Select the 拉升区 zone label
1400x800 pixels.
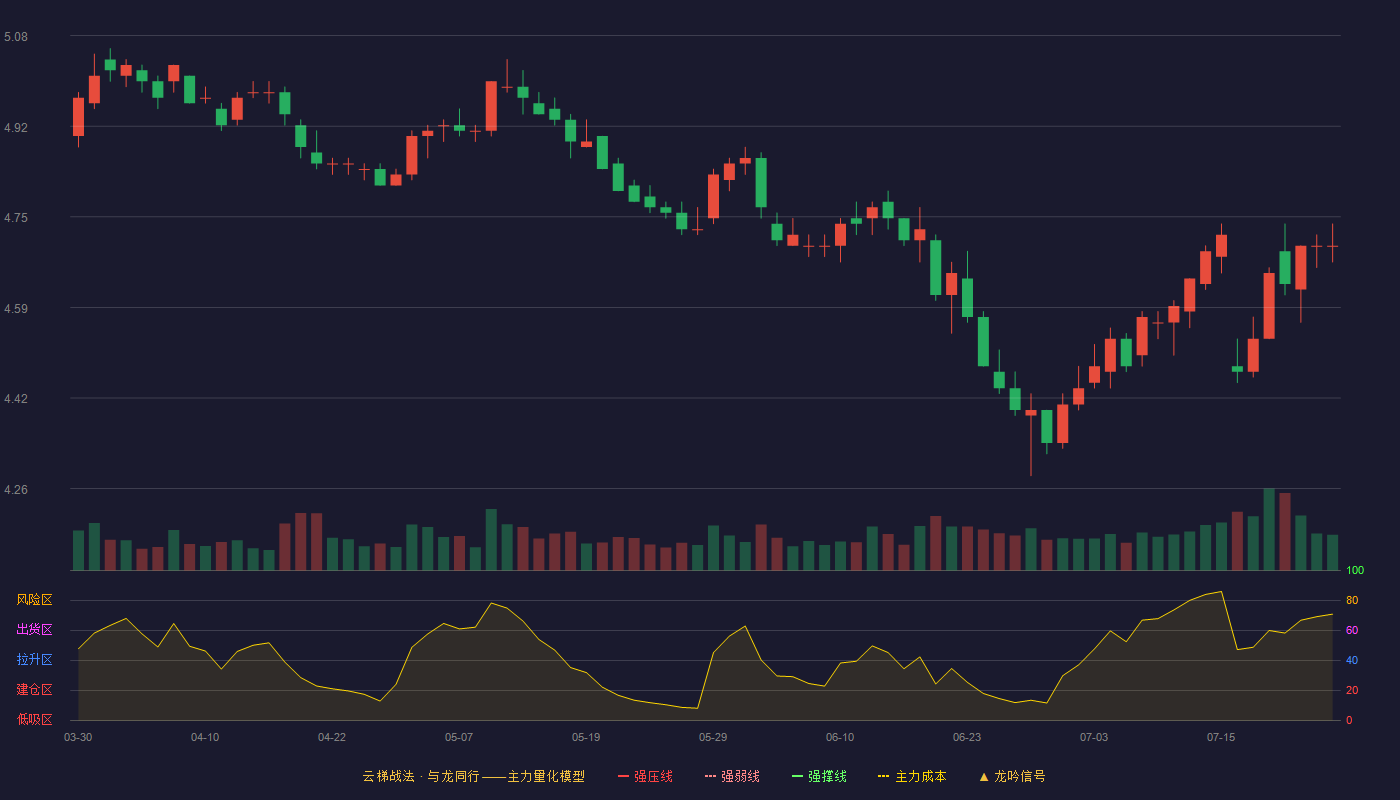tap(34, 660)
